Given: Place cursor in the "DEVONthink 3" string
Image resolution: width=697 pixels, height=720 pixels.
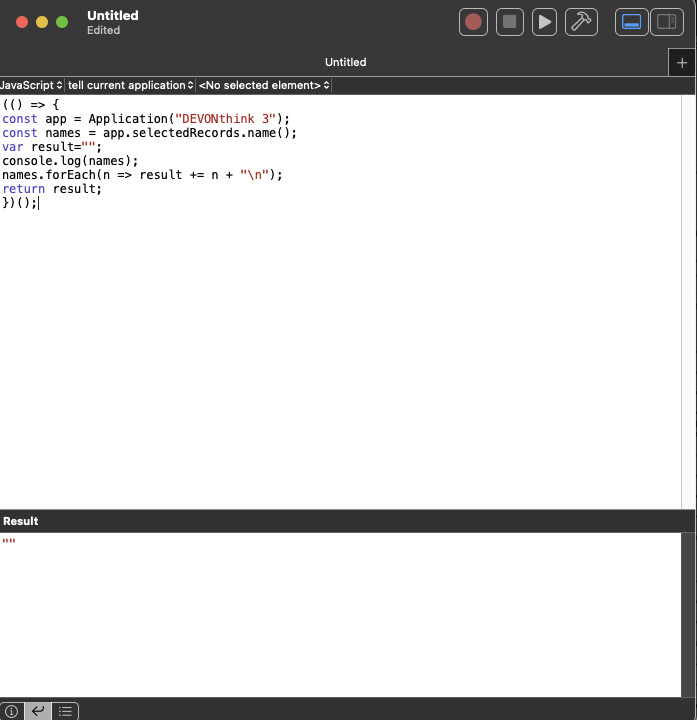Looking at the screenshot, I should point(225,118).
